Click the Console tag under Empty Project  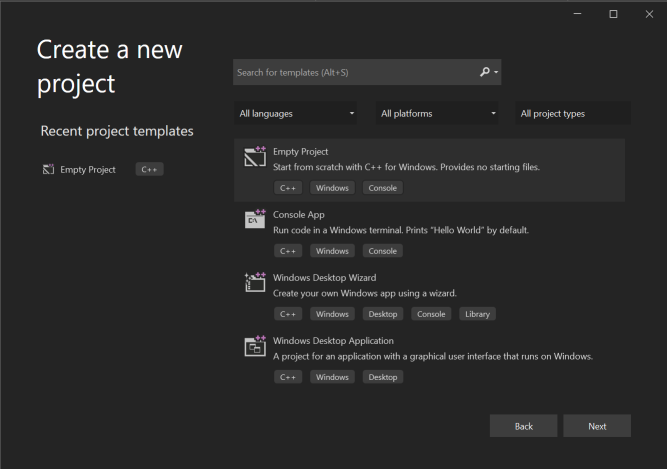[382, 188]
